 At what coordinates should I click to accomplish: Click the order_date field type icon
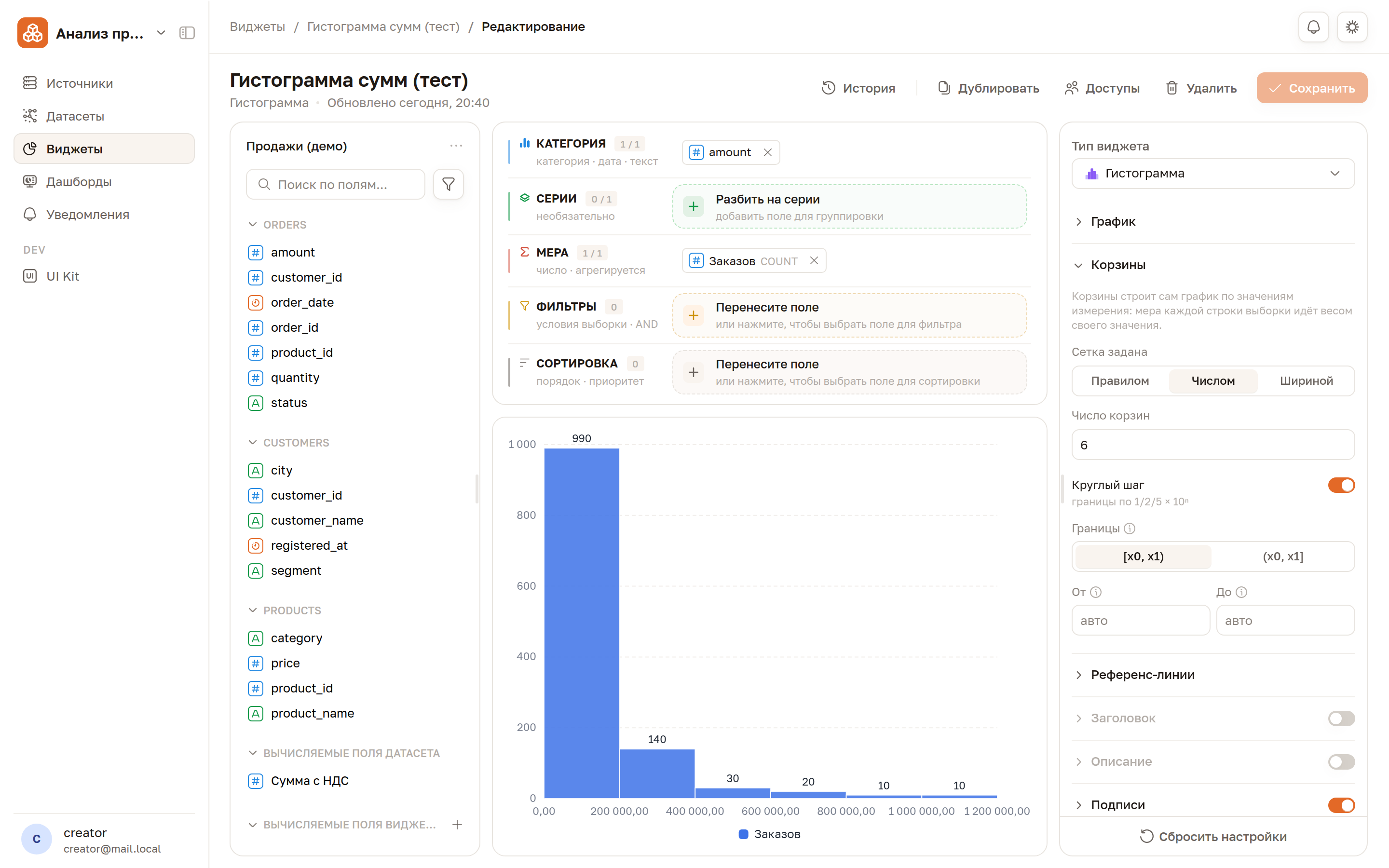(256, 302)
